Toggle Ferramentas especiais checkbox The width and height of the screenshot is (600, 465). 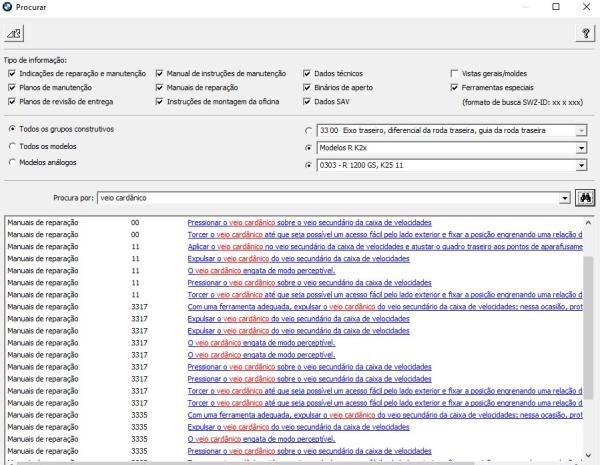point(454,87)
